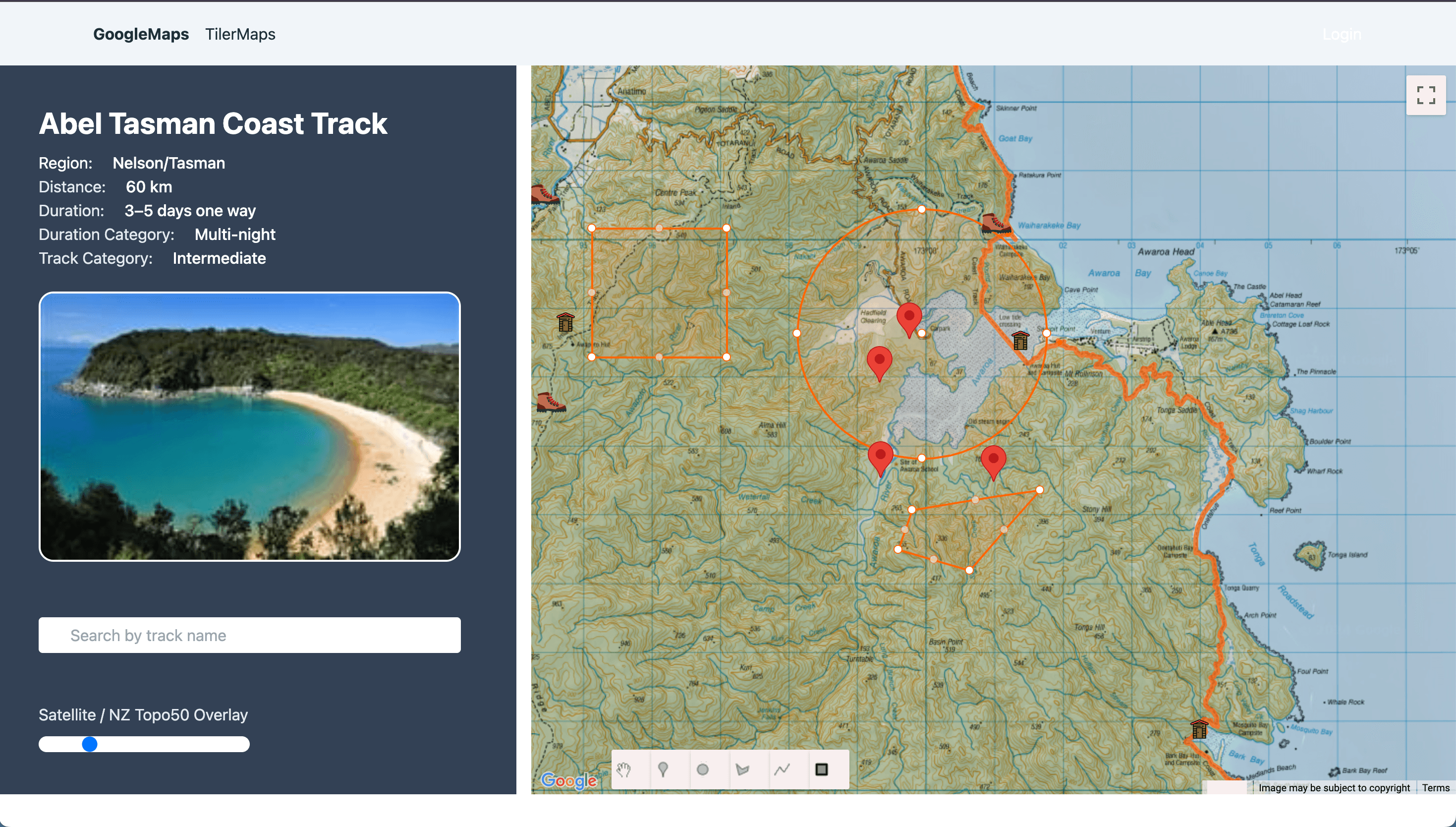Click the Login link
Image resolution: width=1456 pixels, height=827 pixels.
[1342, 34]
